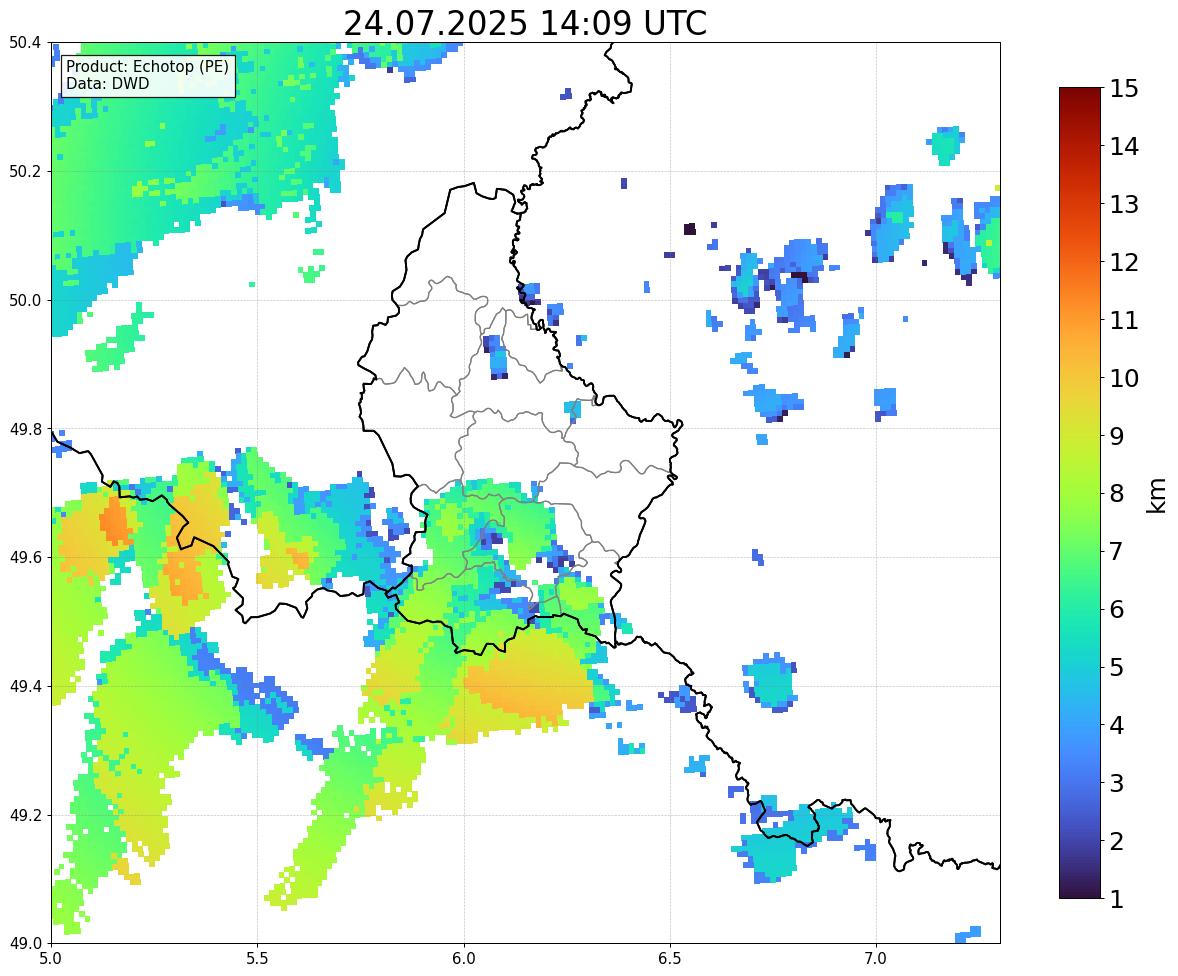This screenshot has width=1178, height=976.
Task: Click the plot title '24.07.2025 14:09 UTC'
Action: pyautogui.click(x=525, y=23)
